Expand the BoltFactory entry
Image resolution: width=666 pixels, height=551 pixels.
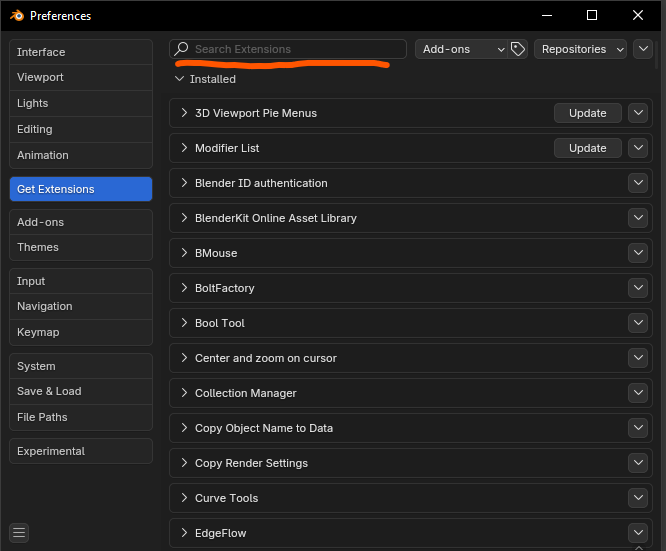[x=184, y=288]
